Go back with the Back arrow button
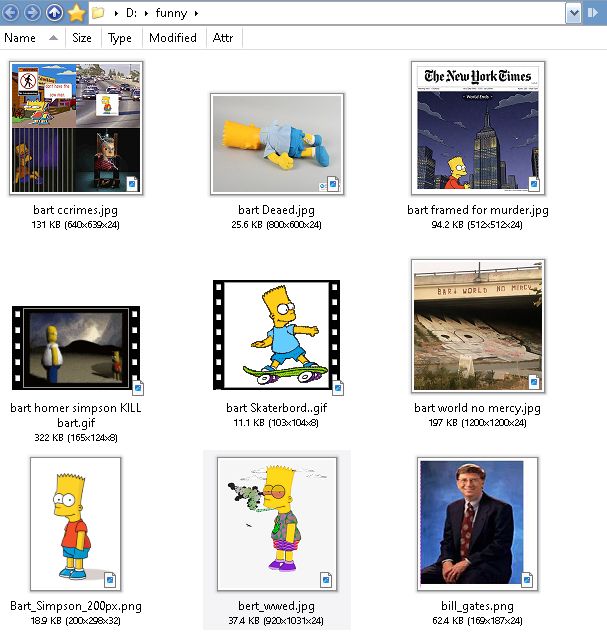Image resolution: width=607 pixels, height=636 pixels. [x=11, y=13]
